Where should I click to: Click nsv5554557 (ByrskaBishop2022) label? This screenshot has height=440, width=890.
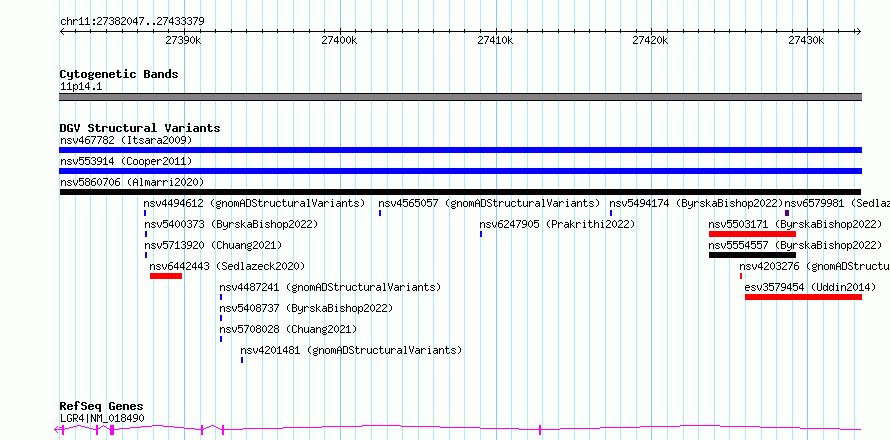795,245
